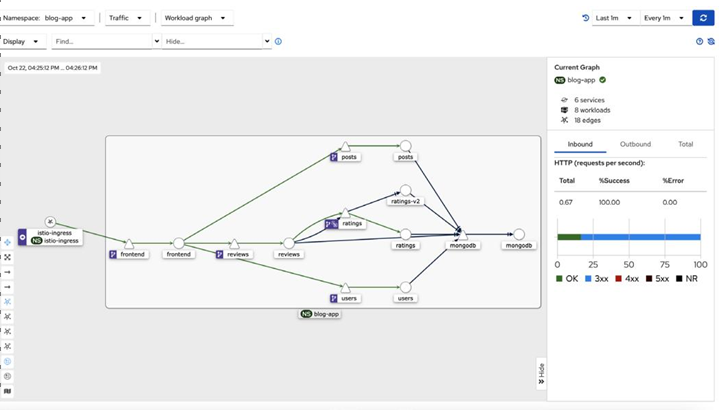
Task: Click the NR legend entry
Action: (x=687, y=279)
